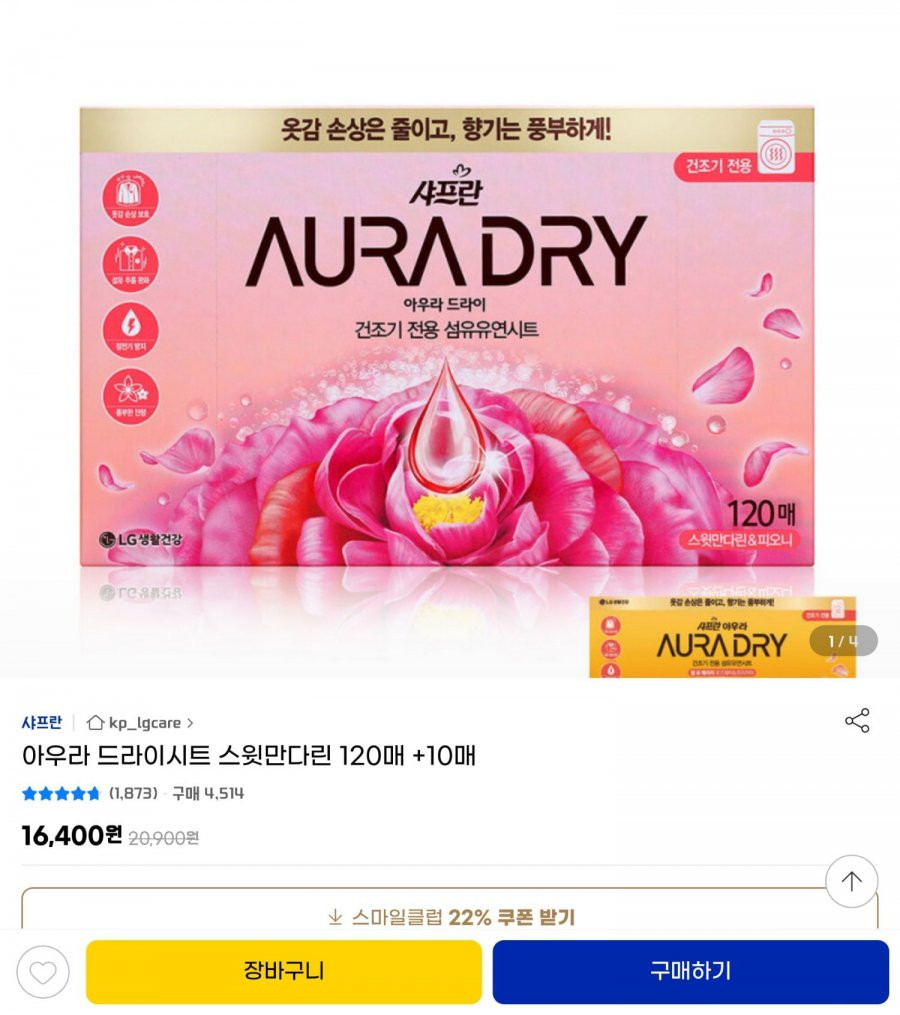Click the product title 아우라 드라이시트
The image size is (900, 1015).
249,755
